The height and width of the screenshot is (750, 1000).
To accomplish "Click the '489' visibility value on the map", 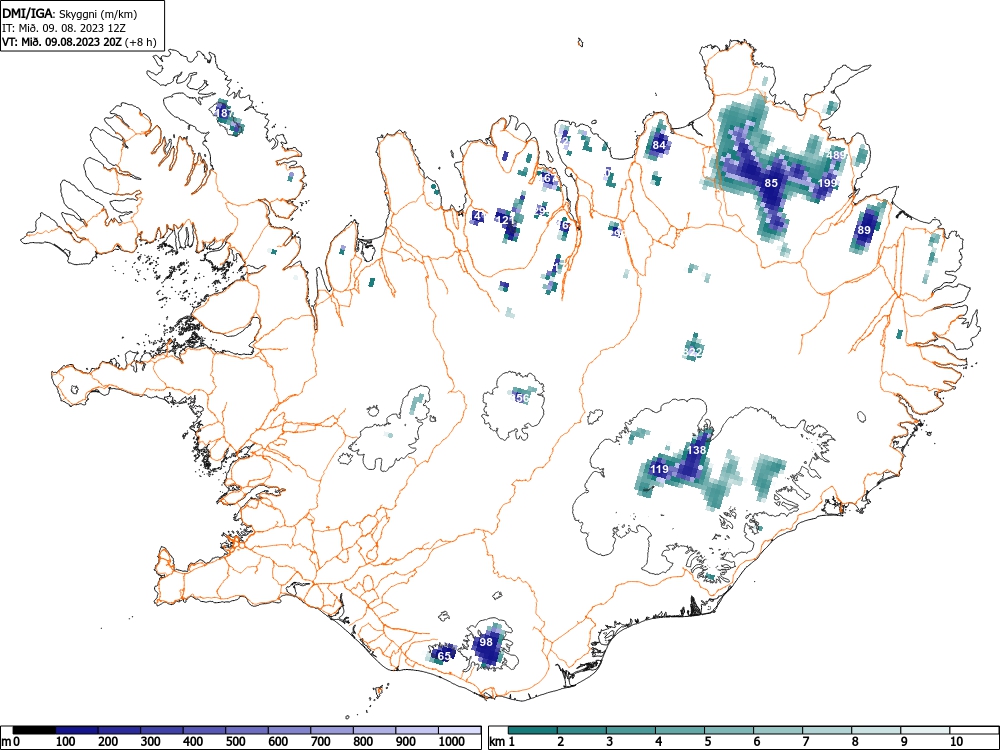I will [836, 155].
